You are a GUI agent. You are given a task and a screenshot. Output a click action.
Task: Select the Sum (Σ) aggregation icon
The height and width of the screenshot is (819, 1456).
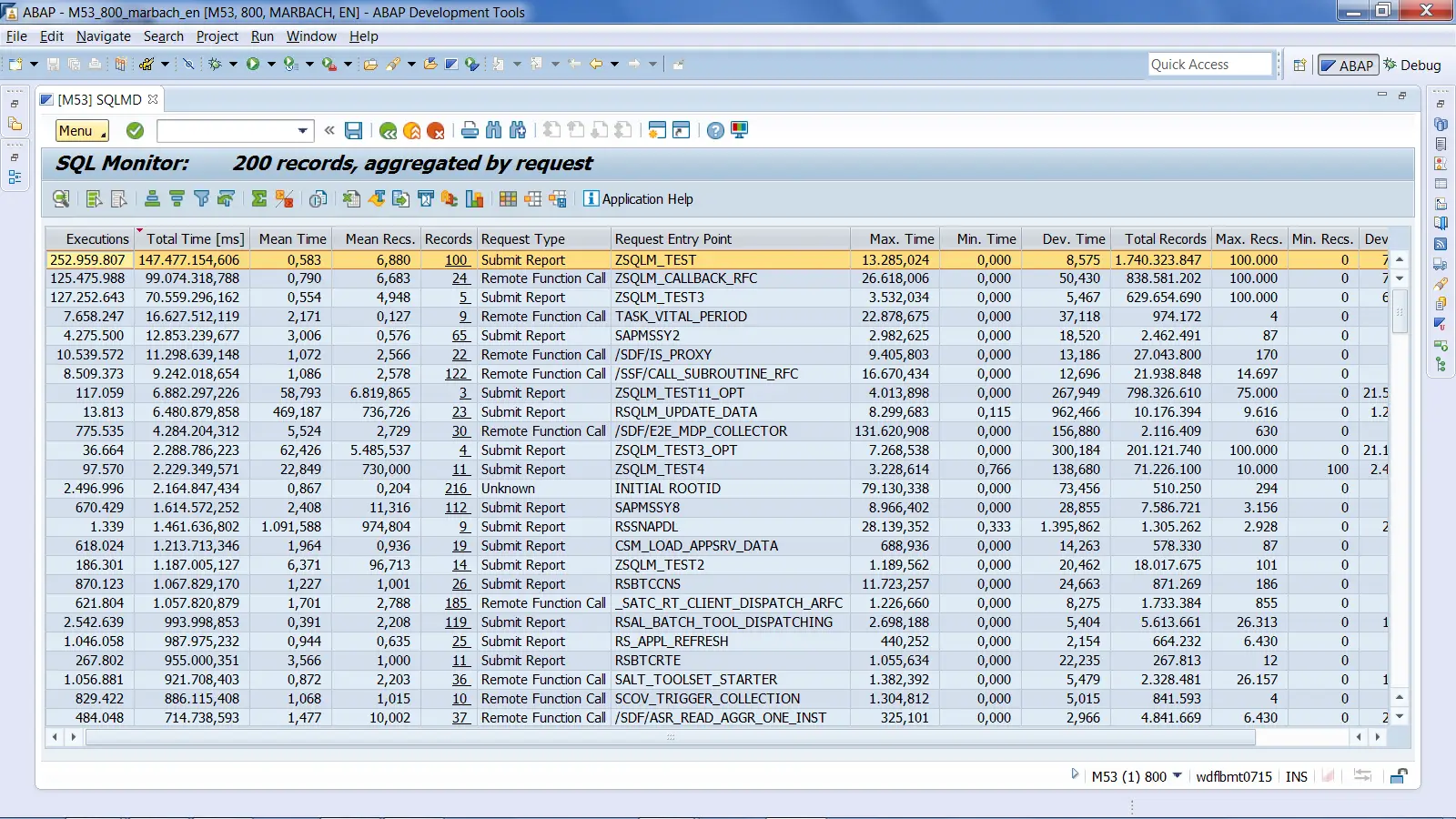pyautogui.click(x=258, y=198)
